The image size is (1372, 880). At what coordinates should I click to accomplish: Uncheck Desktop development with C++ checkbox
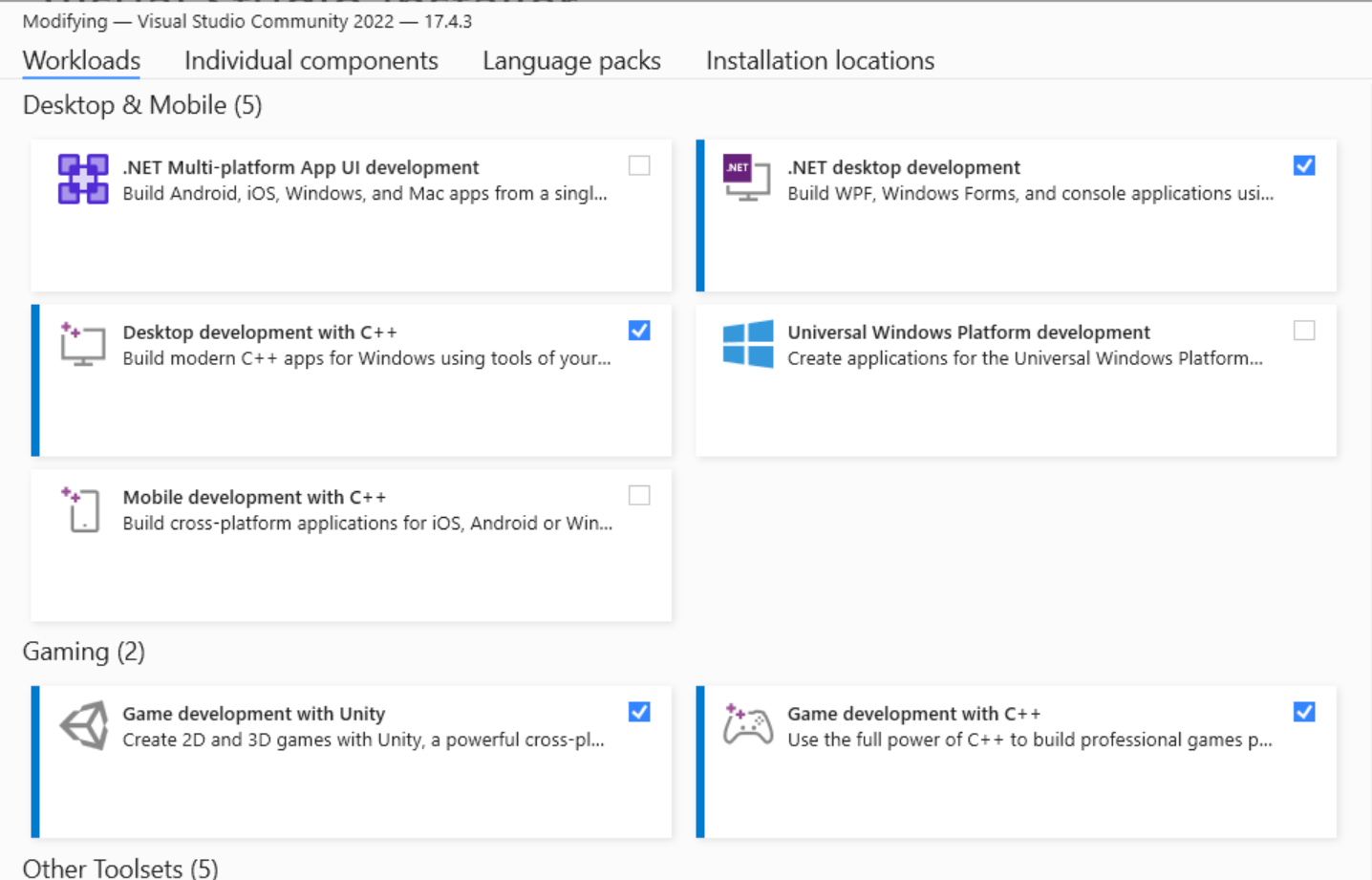pyautogui.click(x=639, y=331)
